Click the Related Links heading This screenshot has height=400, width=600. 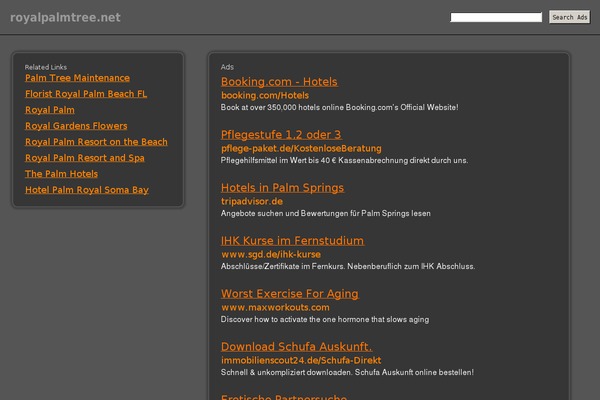pyautogui.click(x=46, y=67)
